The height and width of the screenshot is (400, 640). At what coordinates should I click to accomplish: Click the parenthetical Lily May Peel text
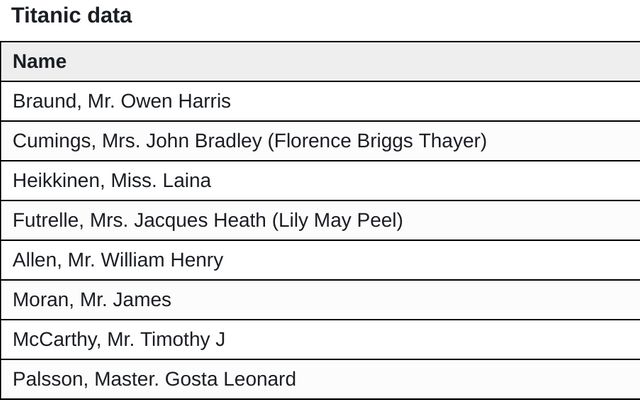coord(337,220)
